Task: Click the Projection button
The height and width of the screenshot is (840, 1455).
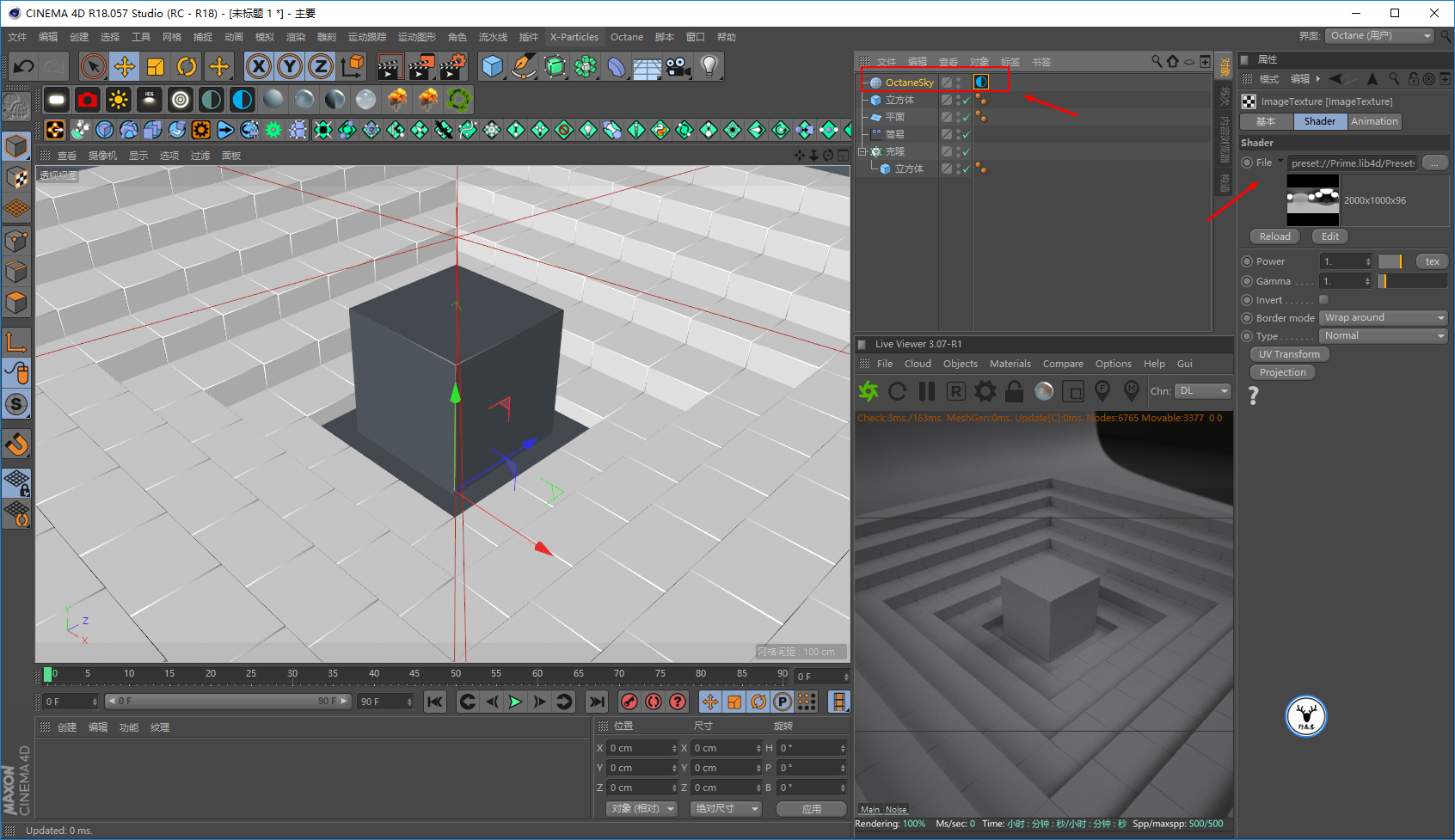Action: coord(1282,372)
